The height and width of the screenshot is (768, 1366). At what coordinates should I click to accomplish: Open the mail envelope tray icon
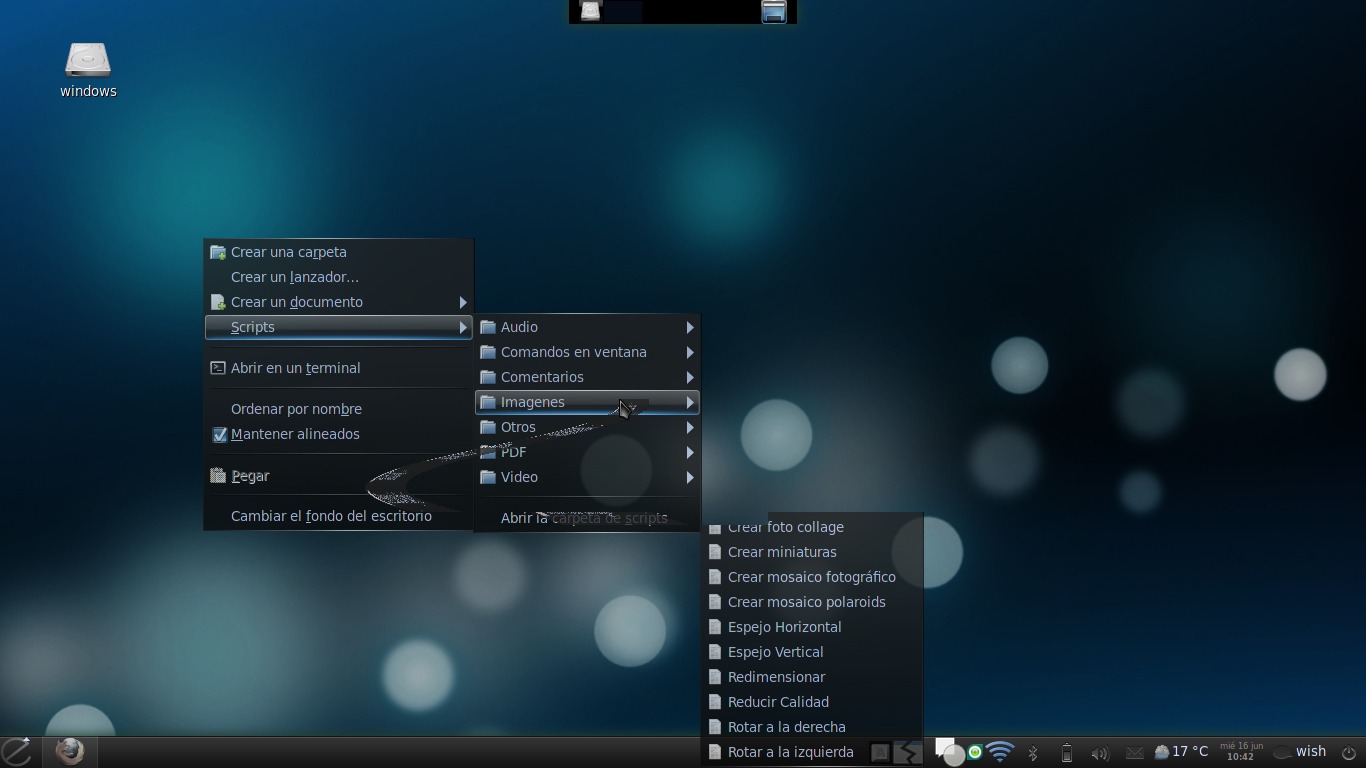1134,753
